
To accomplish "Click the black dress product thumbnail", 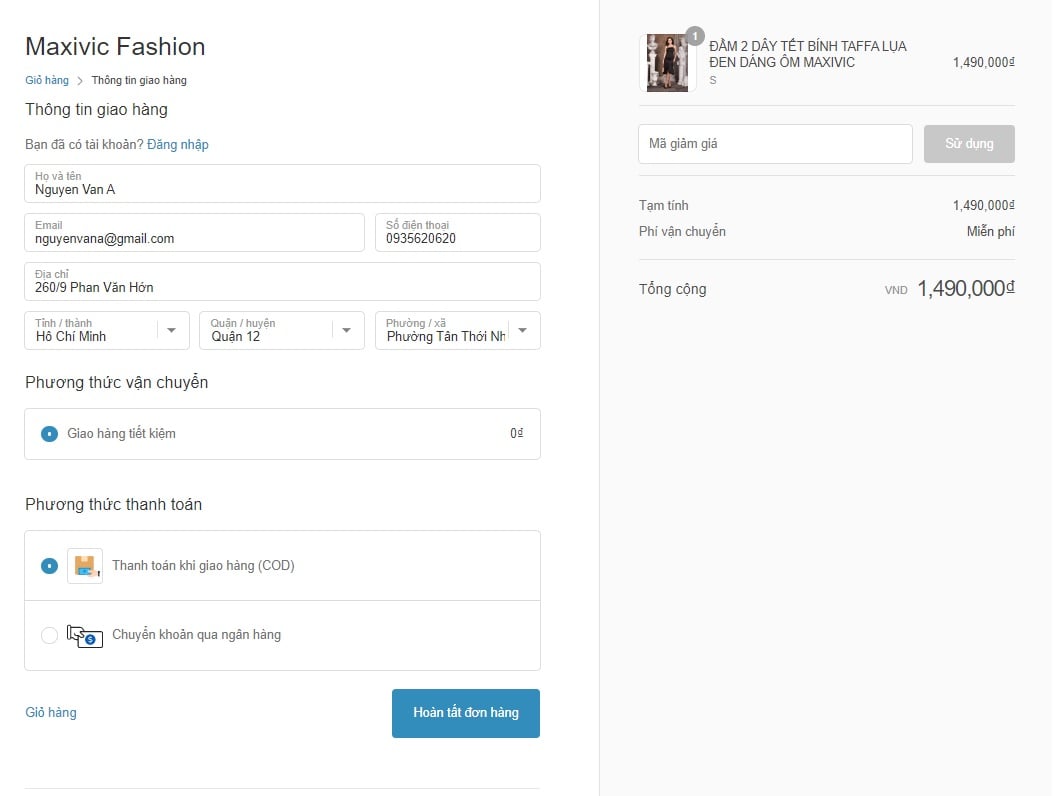I will coord(667,63).
